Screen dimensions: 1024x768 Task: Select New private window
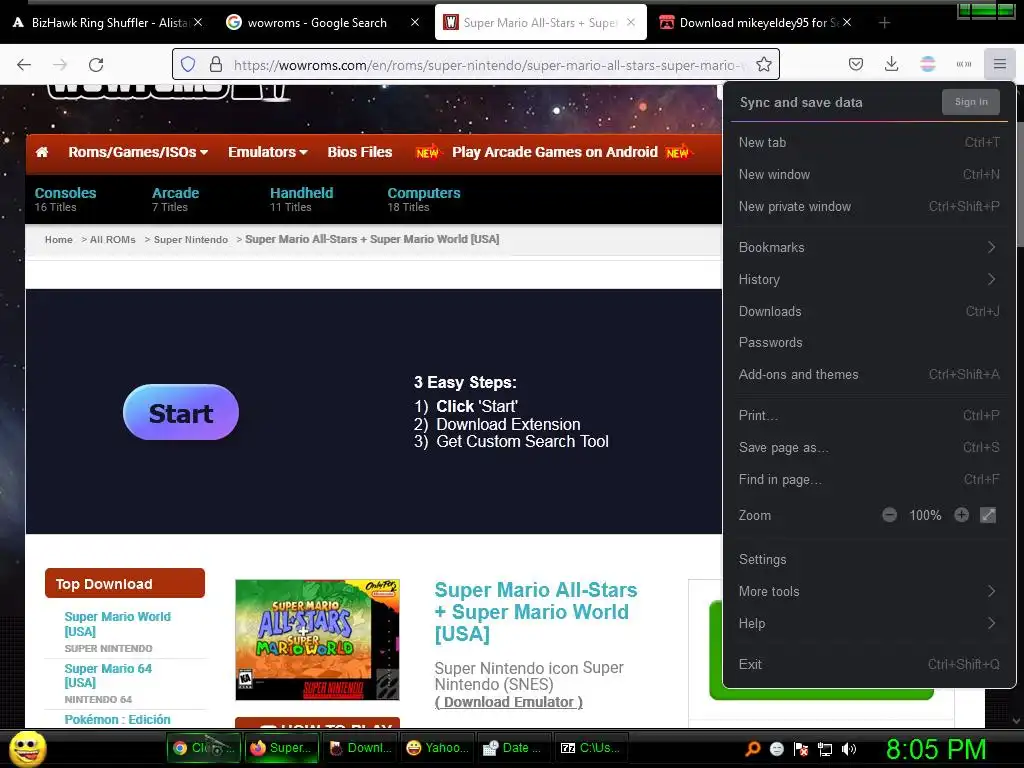pyautogui.click(x=869, y=206)
